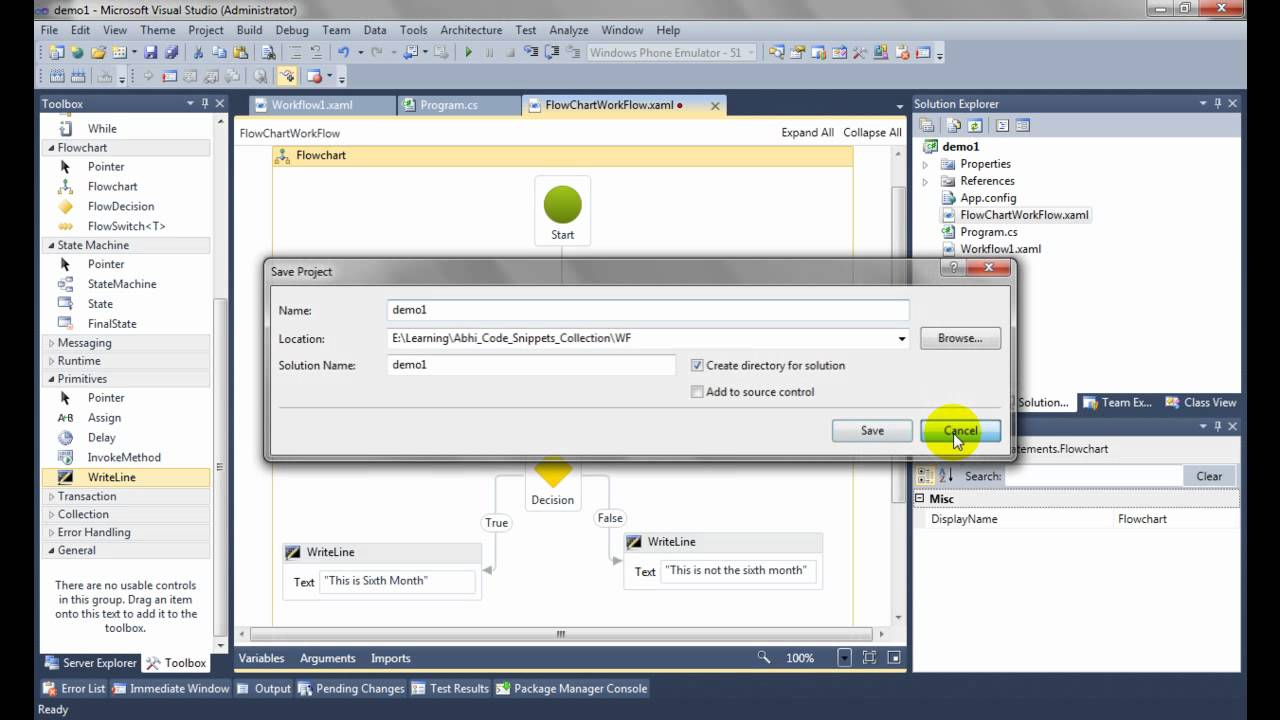Click the New Project toolbar icon

tap(56, 52)
